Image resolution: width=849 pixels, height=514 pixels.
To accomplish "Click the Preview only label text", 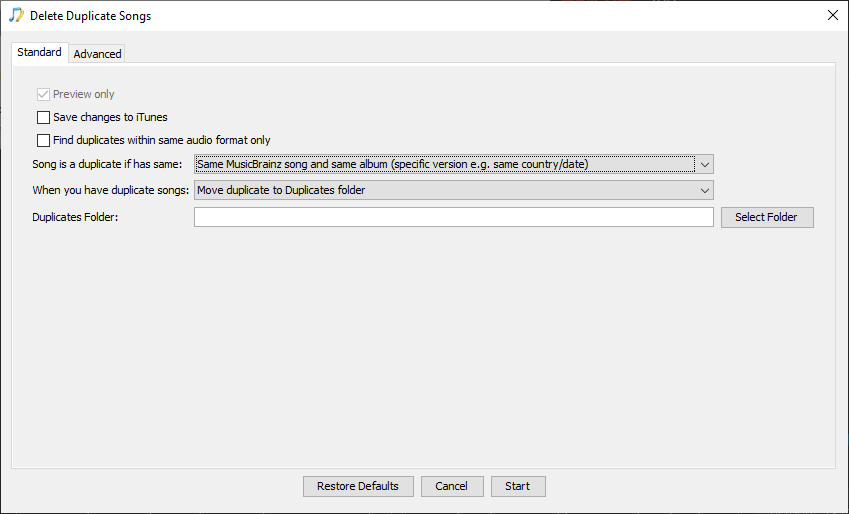I will [84, 94].
